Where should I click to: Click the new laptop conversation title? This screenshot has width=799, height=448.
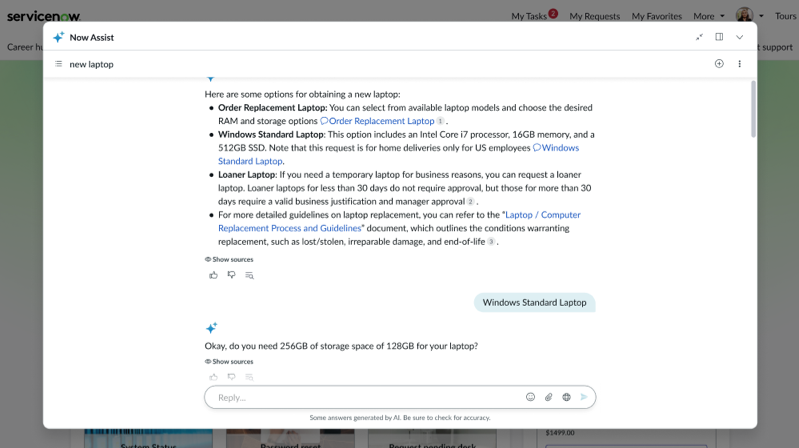[x=91, y=64]
